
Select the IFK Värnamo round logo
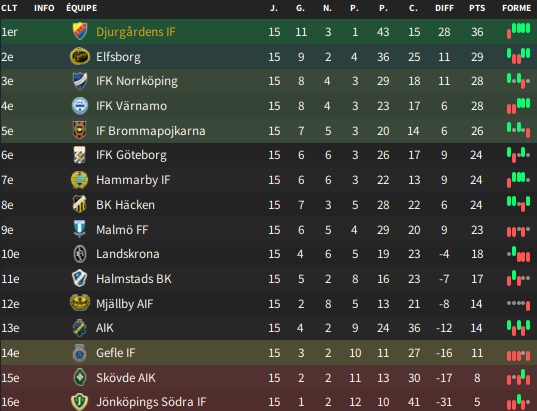pos(80,106)
